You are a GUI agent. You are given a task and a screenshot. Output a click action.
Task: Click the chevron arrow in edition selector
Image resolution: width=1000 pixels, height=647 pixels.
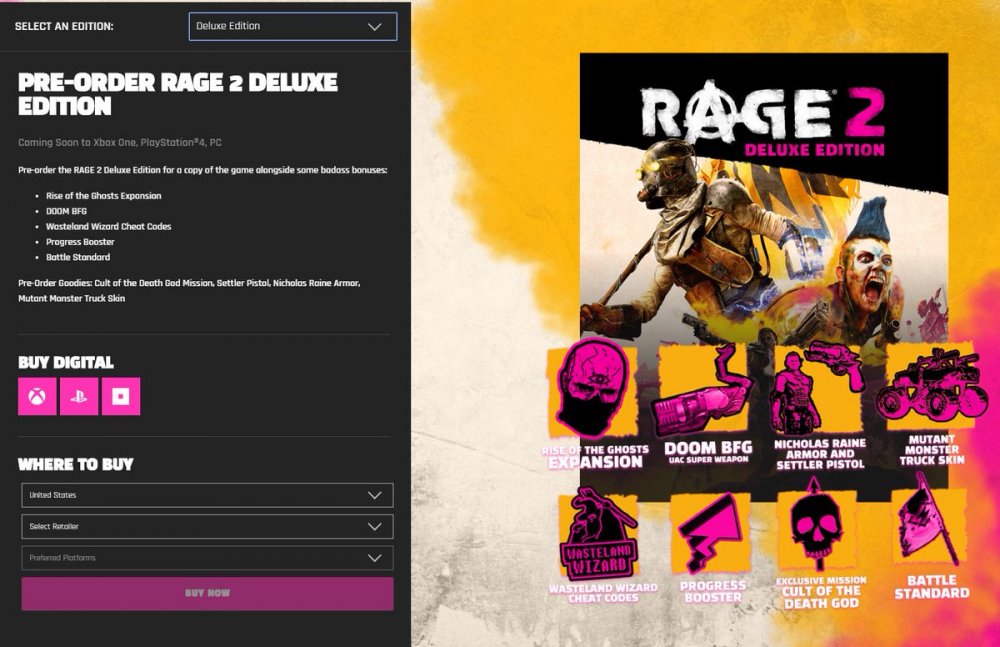pyautogui.click(x=375, y=27)
